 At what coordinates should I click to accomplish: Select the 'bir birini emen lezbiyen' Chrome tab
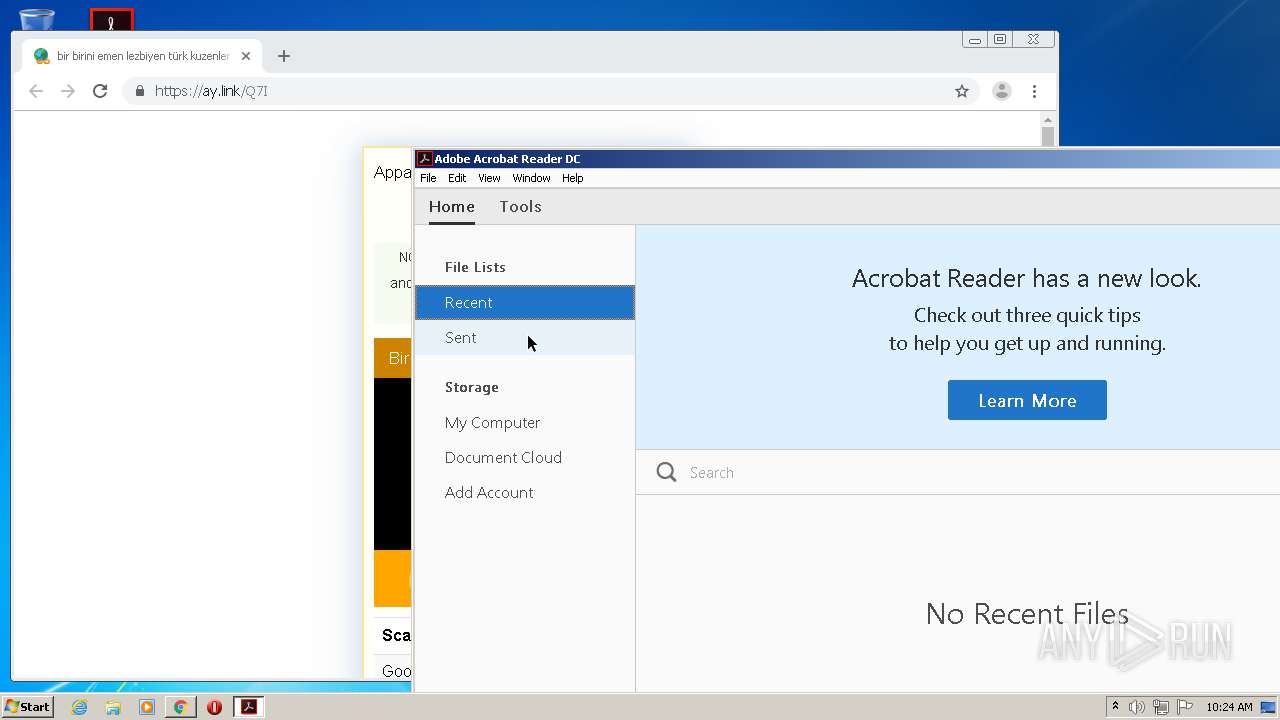142,56
